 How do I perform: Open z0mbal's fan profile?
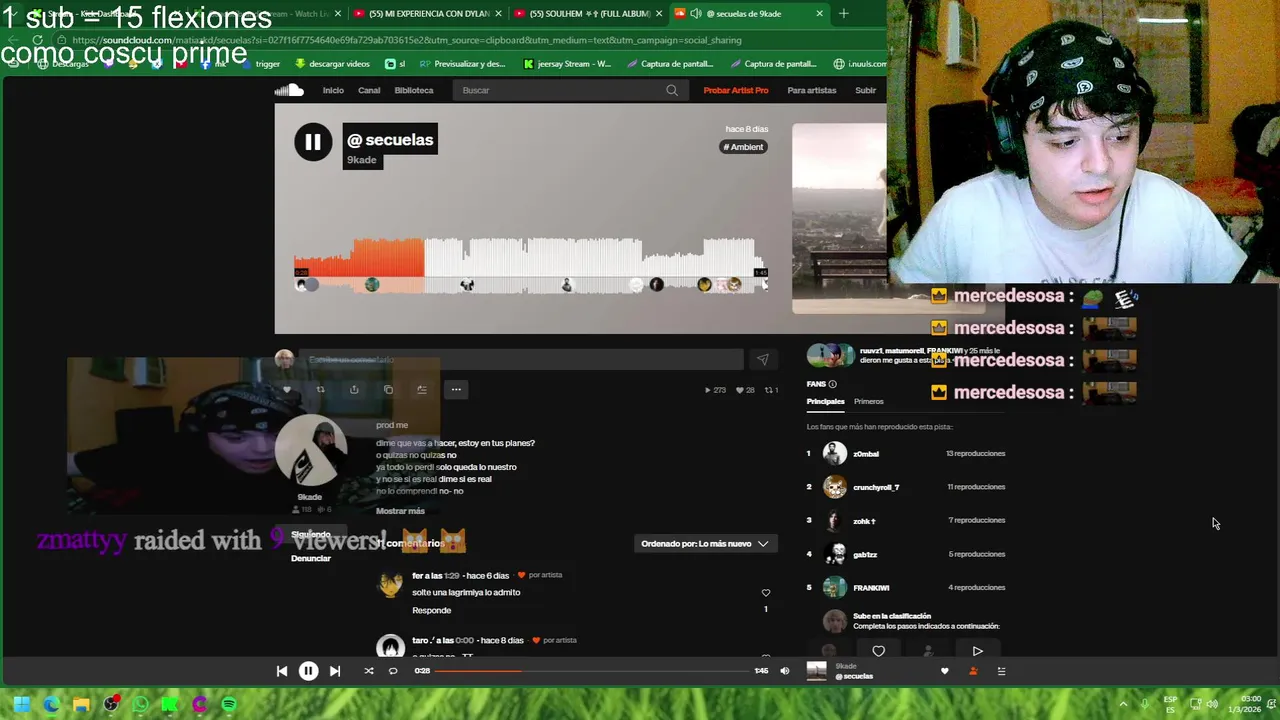pos(866,454)
